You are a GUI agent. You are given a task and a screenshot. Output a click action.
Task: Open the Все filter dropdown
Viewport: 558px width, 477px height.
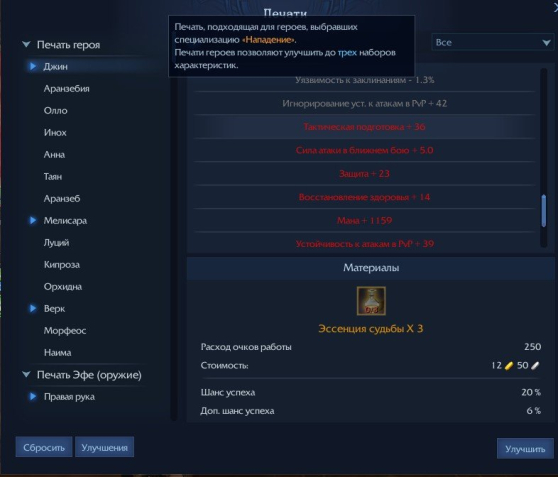(x=493, y=42)
